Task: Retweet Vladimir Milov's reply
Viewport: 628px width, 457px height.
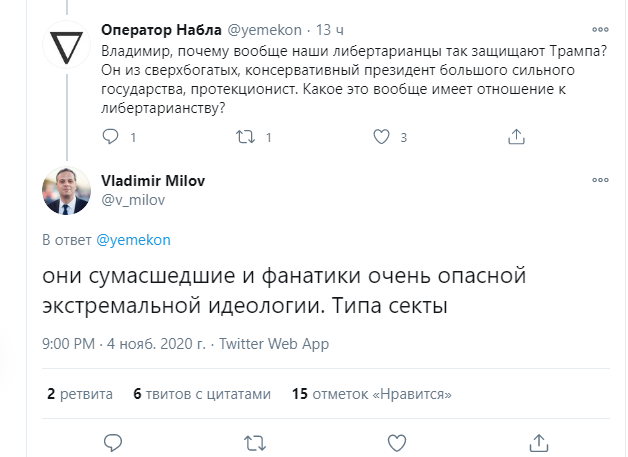Action: [255, 441]
